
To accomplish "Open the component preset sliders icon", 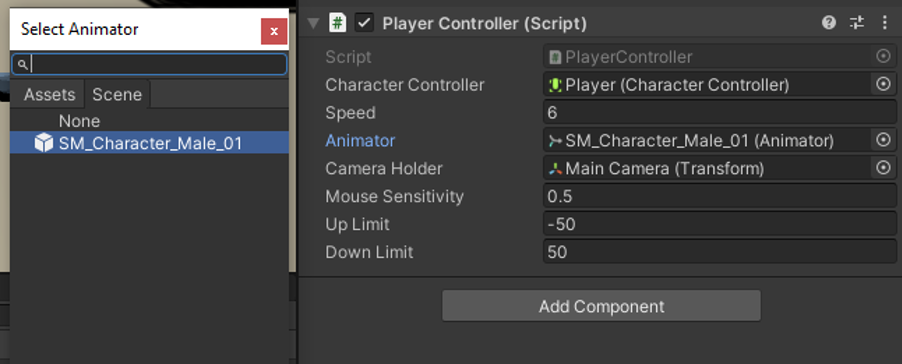I will [x=857, y=23].
